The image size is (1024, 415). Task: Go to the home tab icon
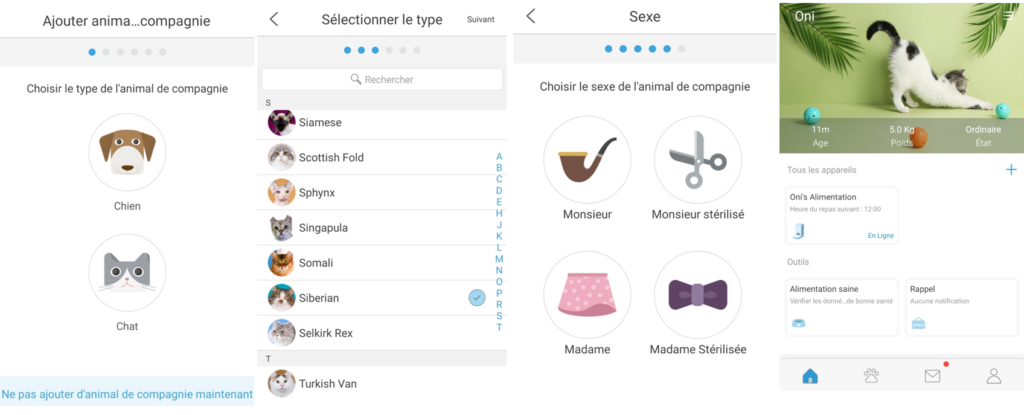810,376
